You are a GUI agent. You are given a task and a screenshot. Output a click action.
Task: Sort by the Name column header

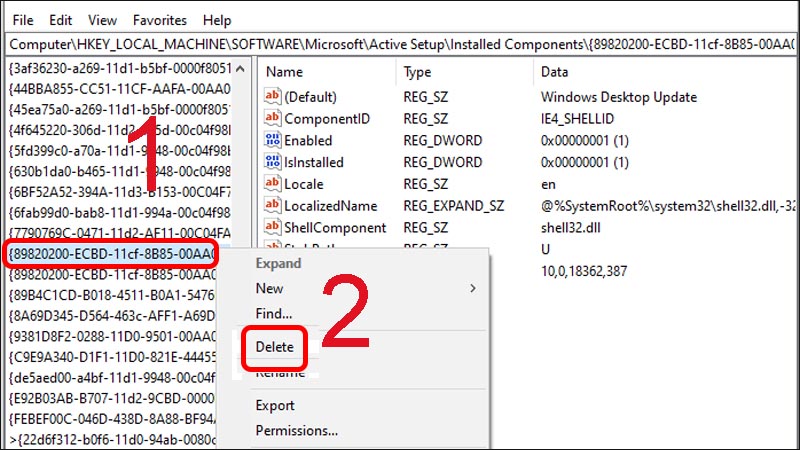(284, 72)
